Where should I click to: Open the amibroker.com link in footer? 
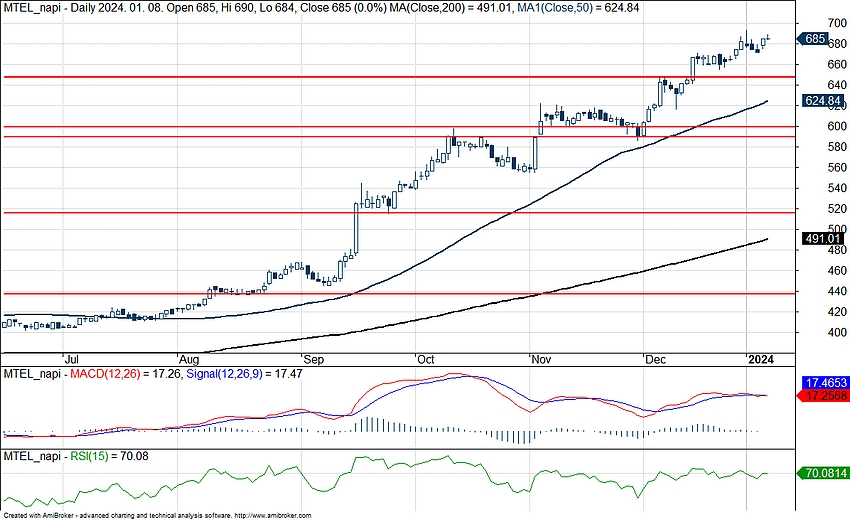click(273, 516)
